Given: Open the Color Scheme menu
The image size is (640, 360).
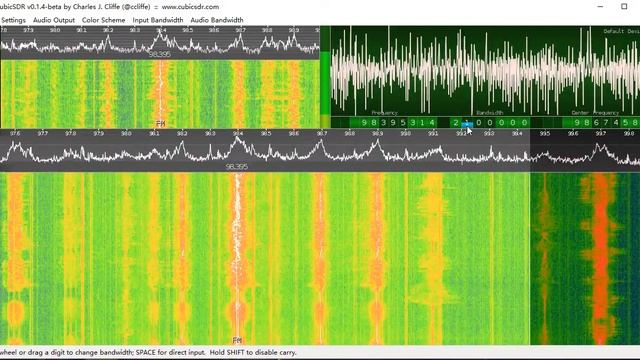Looking at the screenshot, I should pos(103,20).
